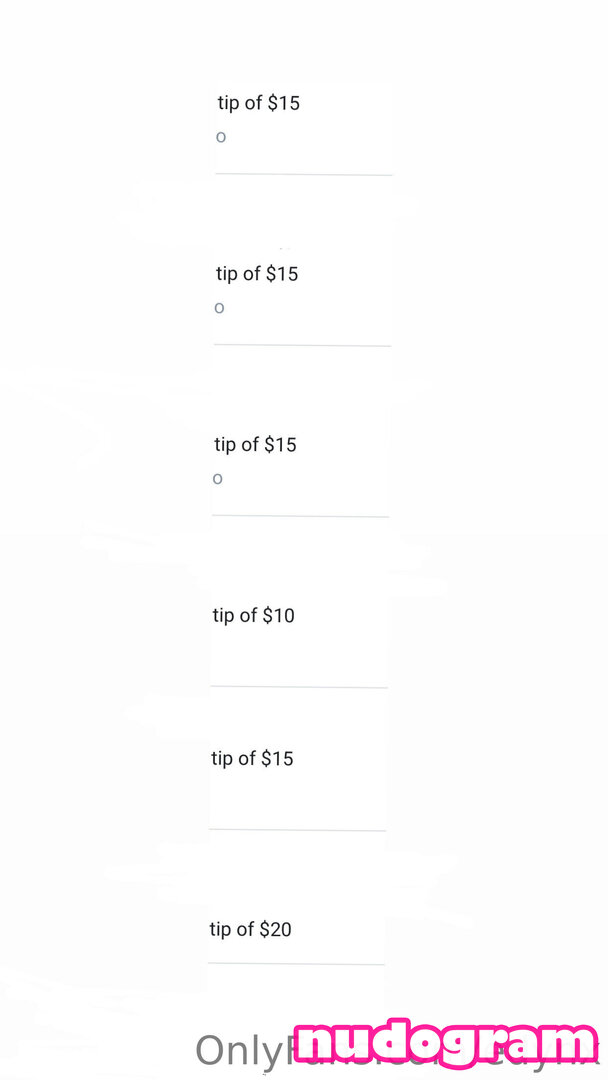This screenshot has height=1080, width=608.
Task: Select the third "tip of $15" message
Action: tap(255, 445)
